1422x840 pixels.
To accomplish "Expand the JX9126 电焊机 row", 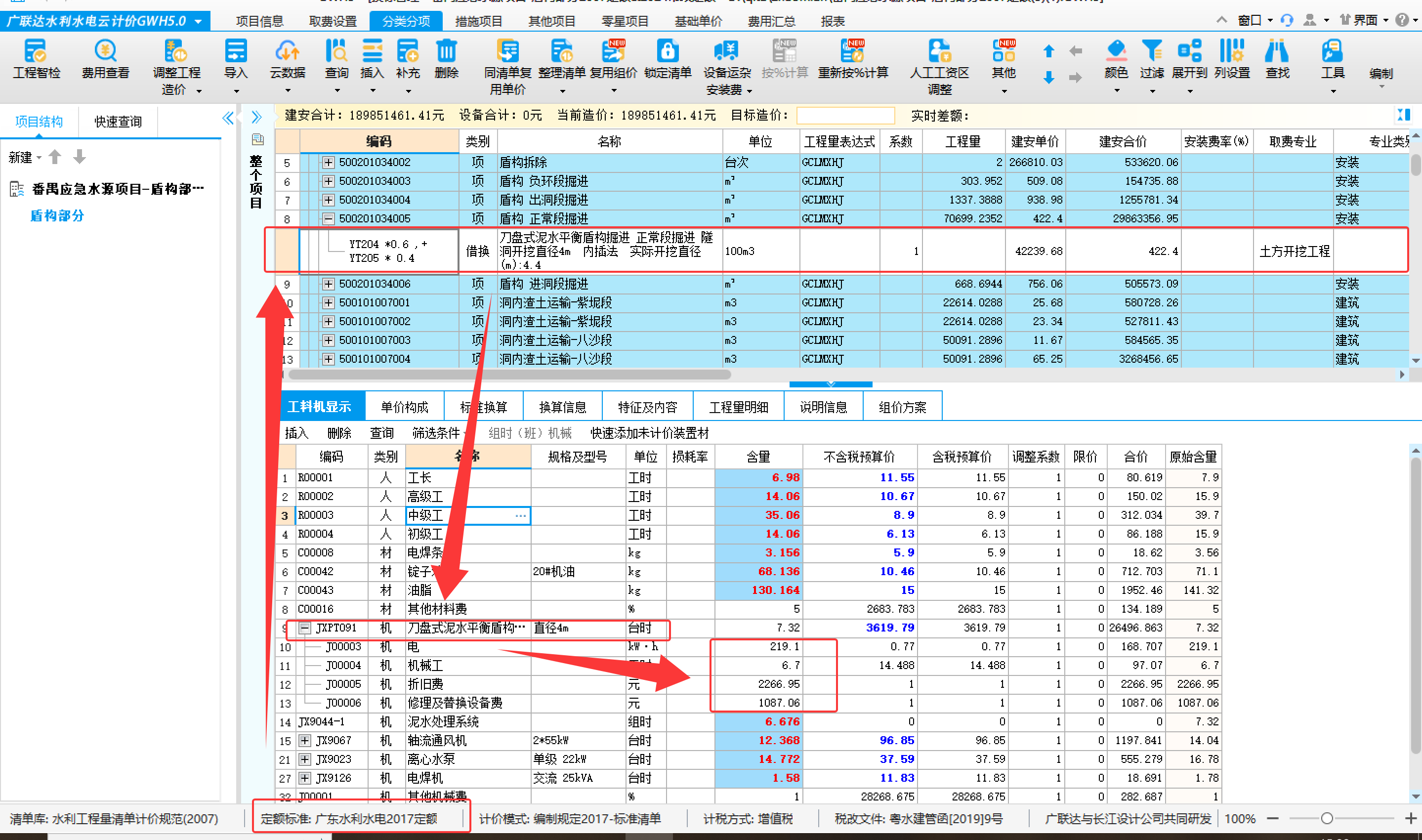I will [x=305, y=778].
